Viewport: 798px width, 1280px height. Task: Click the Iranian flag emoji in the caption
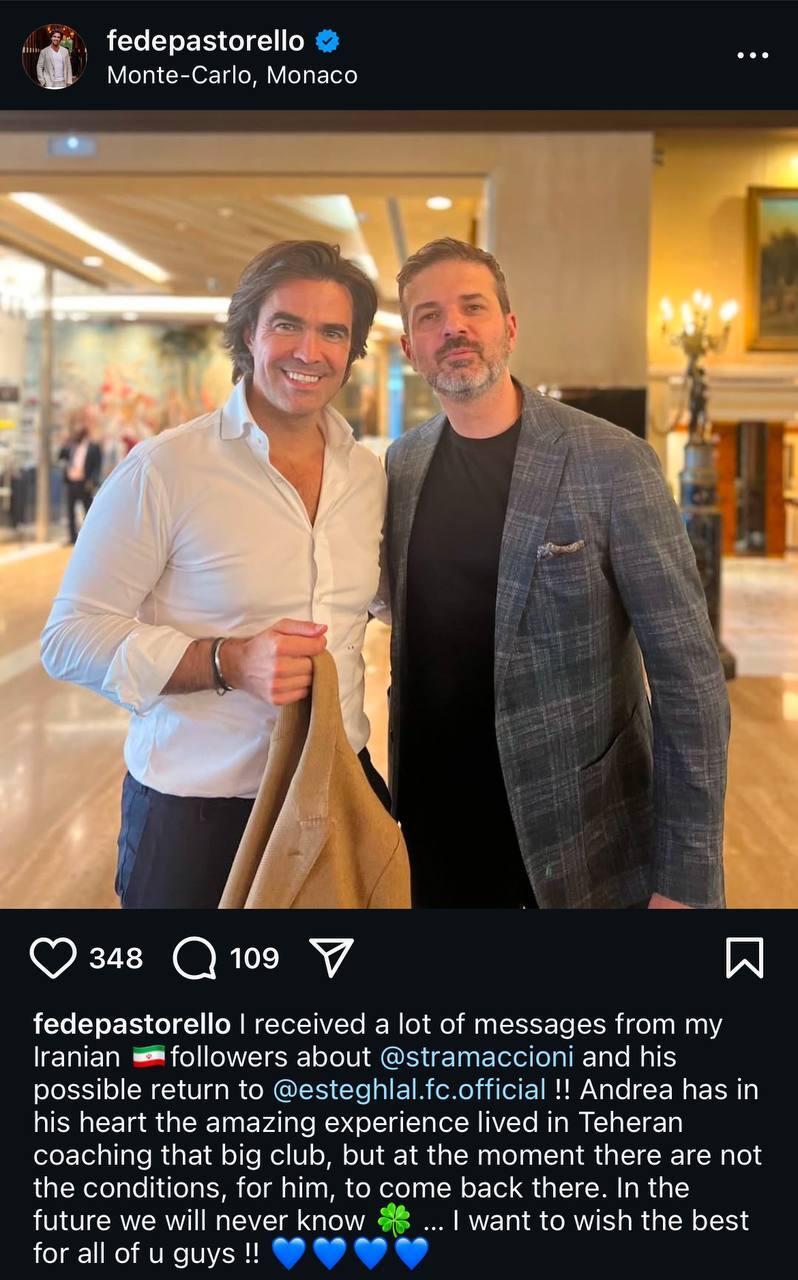tap(148, 1057)
